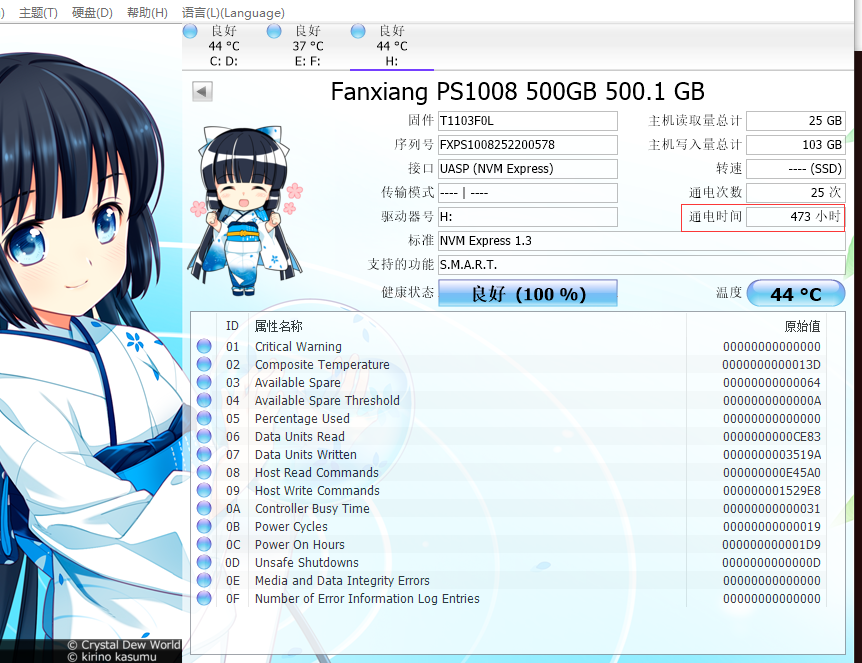Click status icon for Power Cycles
Screen dimensions: 862x663
[204, 526]
